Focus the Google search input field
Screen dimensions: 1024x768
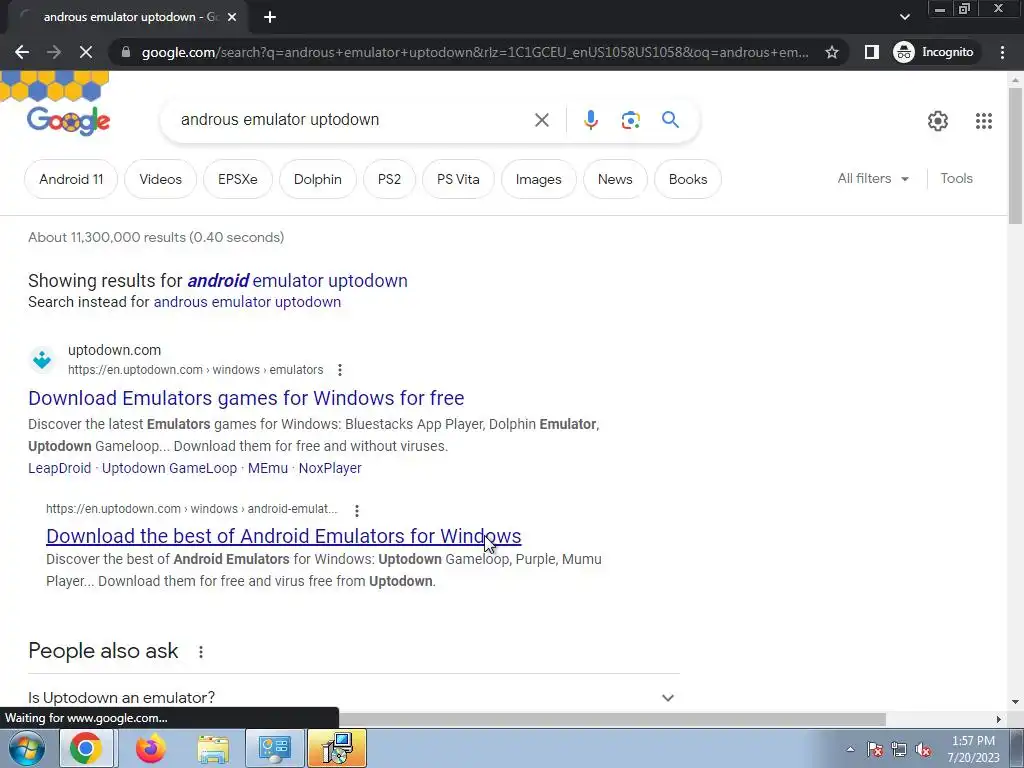353,120
